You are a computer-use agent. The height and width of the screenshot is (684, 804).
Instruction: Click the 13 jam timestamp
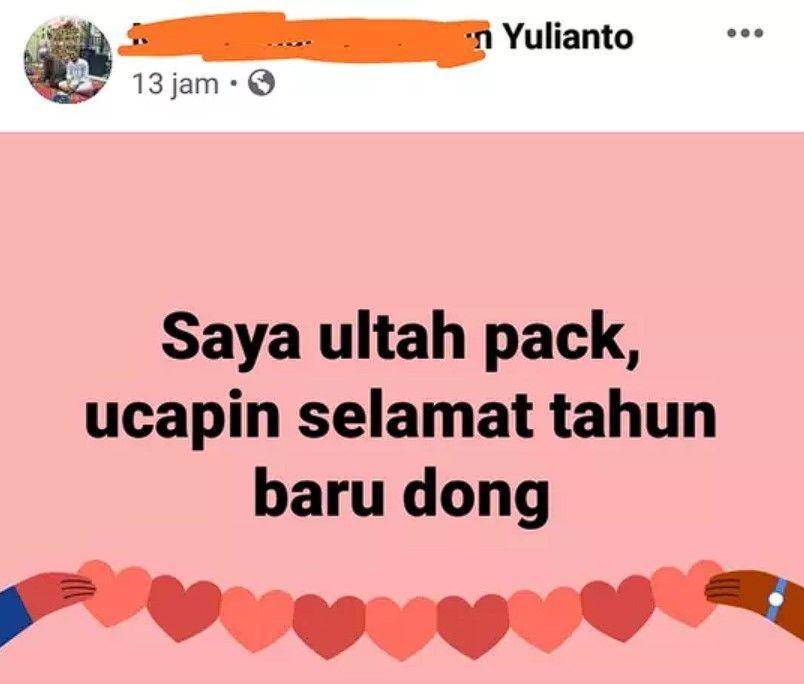[176, 84]
